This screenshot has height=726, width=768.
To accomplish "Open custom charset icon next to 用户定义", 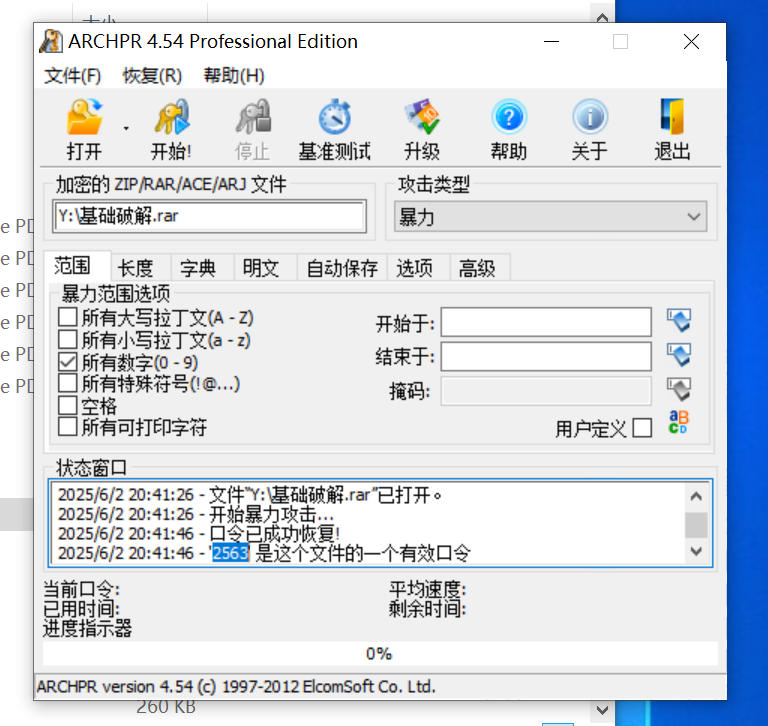I will tap(679, 423).
